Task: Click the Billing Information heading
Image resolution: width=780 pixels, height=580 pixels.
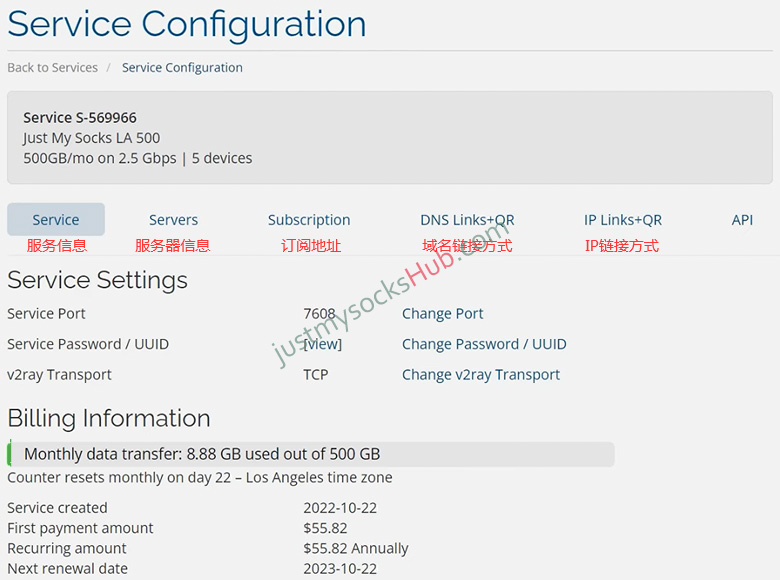Action: point(109,418)
